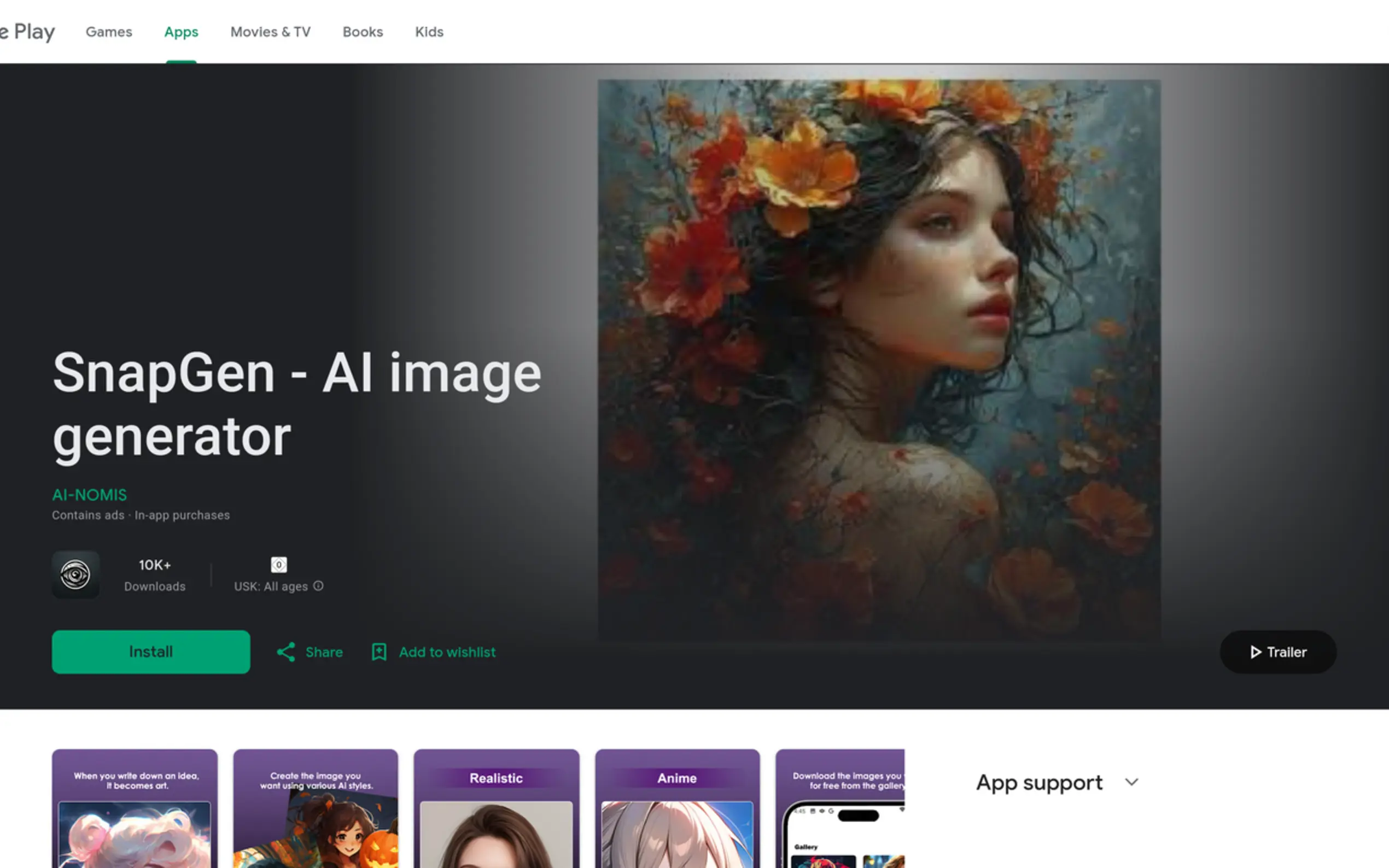This screenshot has height=868, width=1389.
Task: Switch to the Games tab
Action: (108, 32)
